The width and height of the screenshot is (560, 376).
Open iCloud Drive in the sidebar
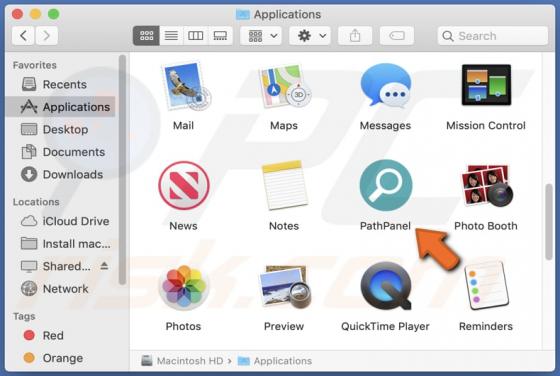pos(60,221)
